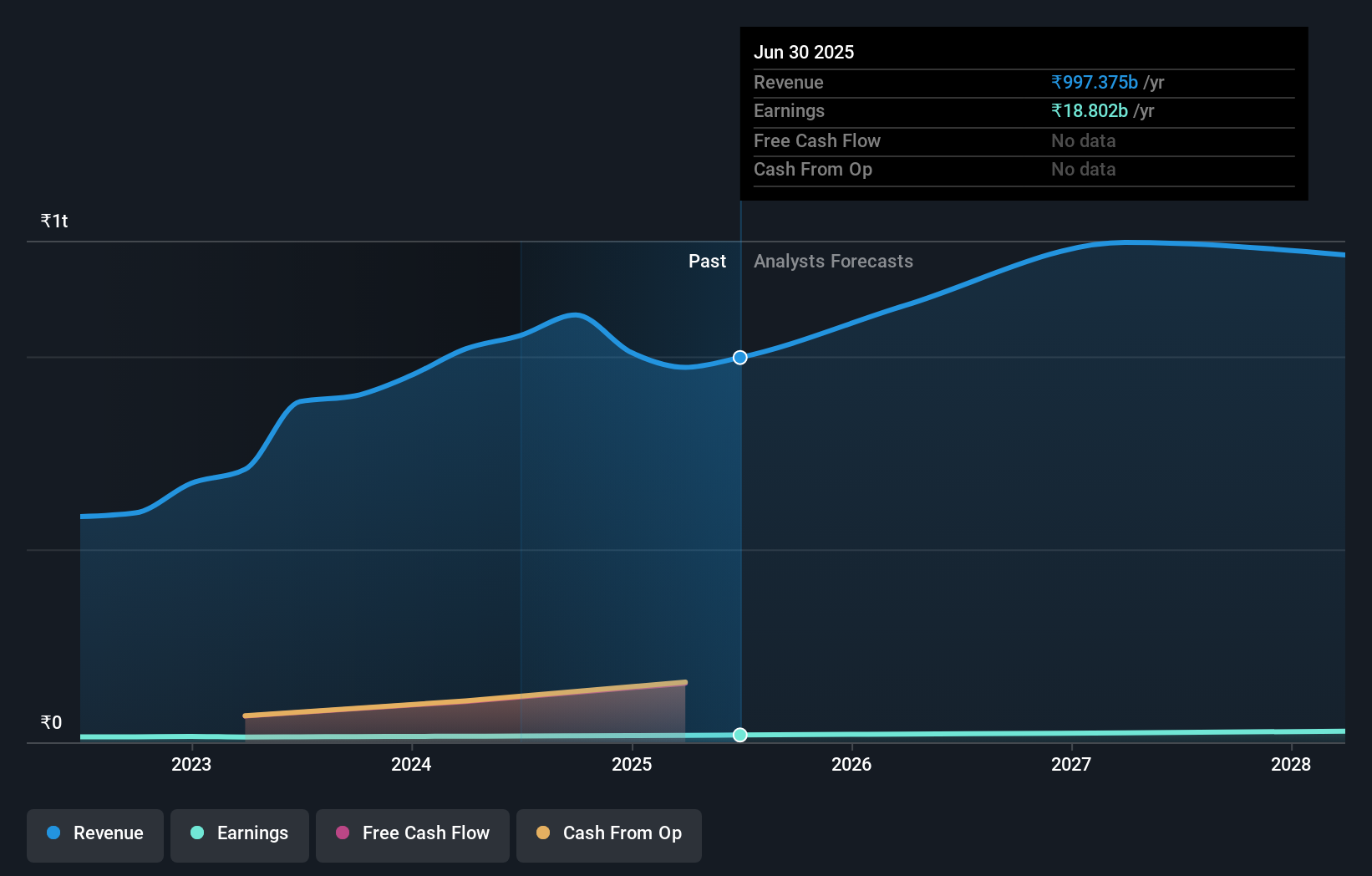Click the orange Cash From Op legend dot
The image size is (1372, 876).
[x=543, y=833]
